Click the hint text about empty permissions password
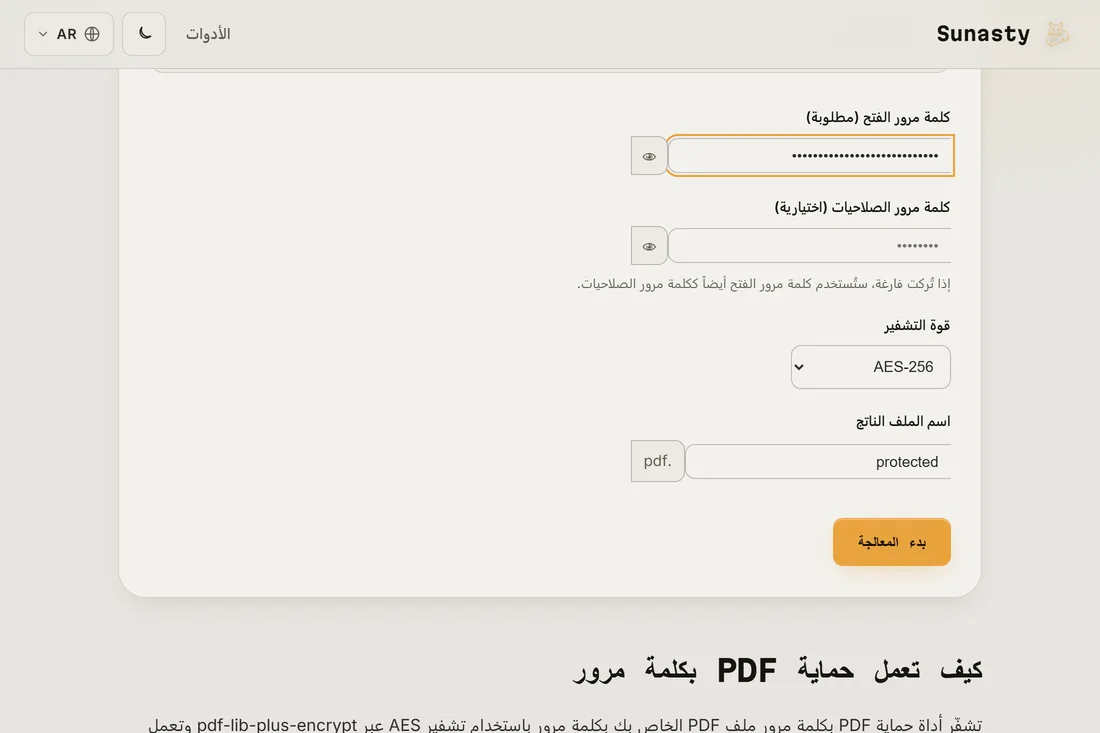This screenshot has height=733, width=1100. coord(763,283)
